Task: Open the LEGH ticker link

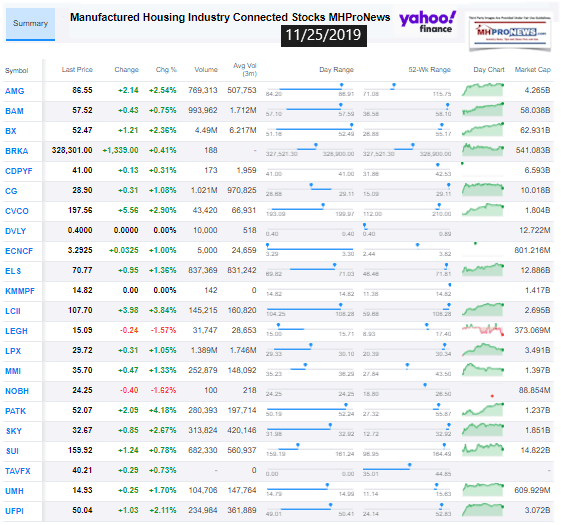Action: point(16,331)
